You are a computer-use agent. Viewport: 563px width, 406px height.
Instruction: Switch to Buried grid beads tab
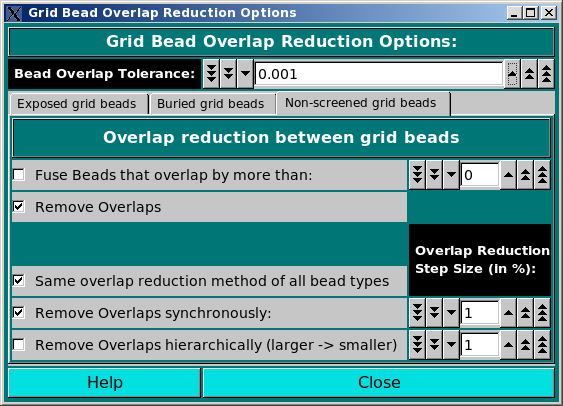click(x=213, y=104)
